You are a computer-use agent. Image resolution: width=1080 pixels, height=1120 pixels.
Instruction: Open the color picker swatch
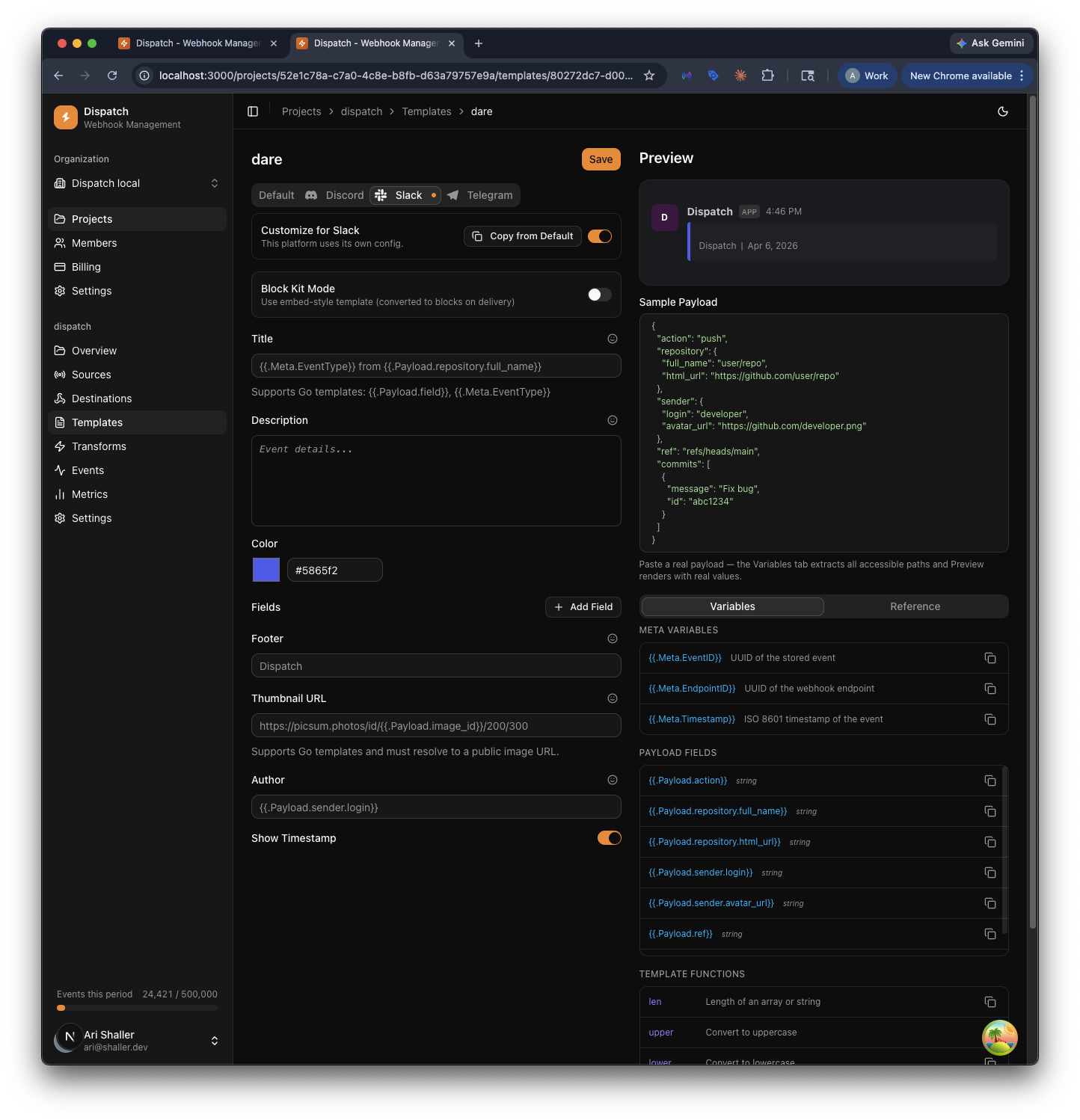point(266,570)
